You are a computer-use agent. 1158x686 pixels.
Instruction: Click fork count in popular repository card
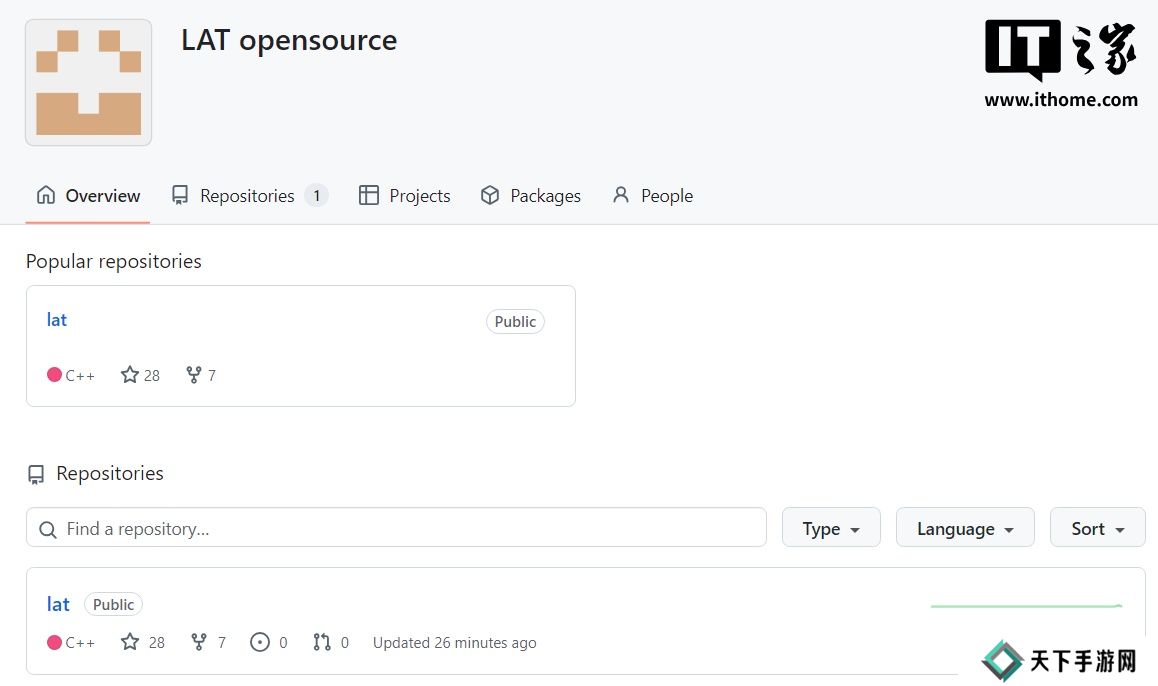tap(201, 375)
